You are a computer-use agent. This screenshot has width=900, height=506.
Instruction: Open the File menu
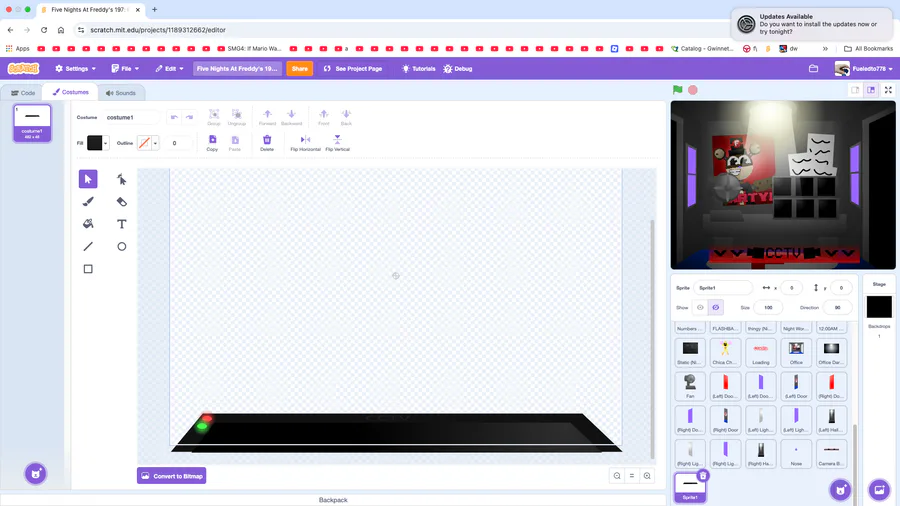[125, 68]
